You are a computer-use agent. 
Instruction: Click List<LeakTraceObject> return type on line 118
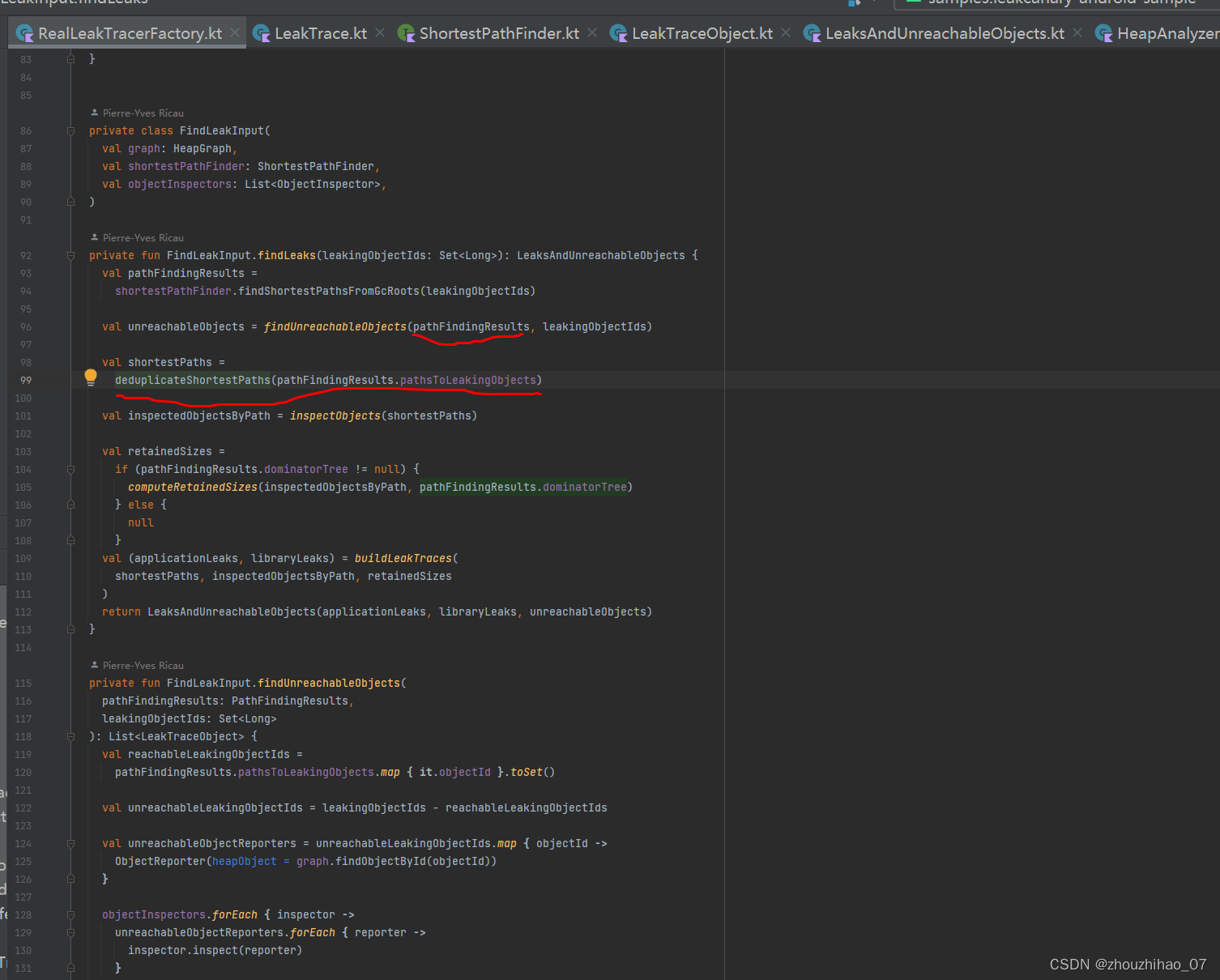[177, 736]
